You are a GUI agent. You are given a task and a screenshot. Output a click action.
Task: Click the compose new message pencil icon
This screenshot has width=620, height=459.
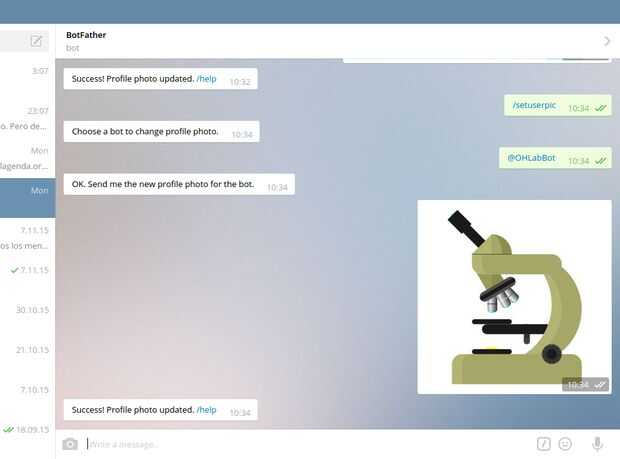[36, 41]
